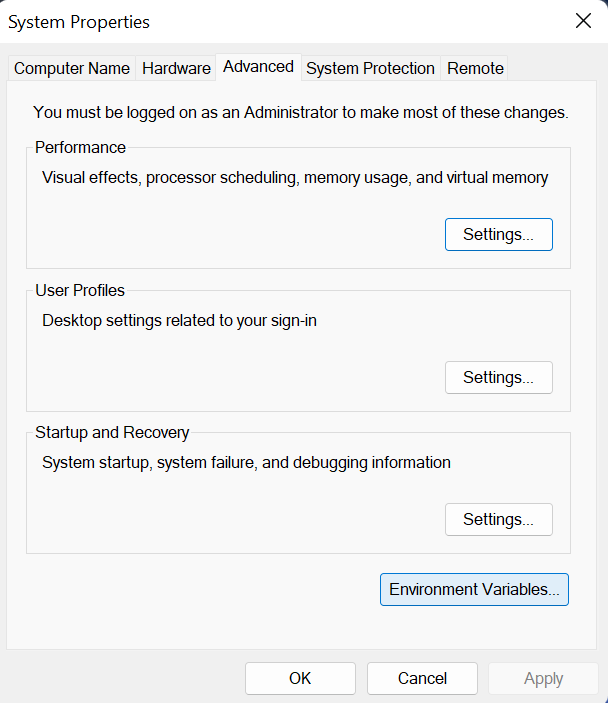The width and height of the screenshot is (608, 703).
Task: Open User Profiles Settings
Action: pyautogui.click(x=498, y=377)
